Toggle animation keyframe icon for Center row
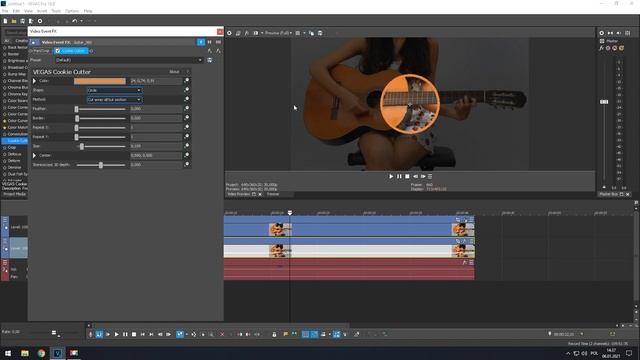 tap(187, 155)
